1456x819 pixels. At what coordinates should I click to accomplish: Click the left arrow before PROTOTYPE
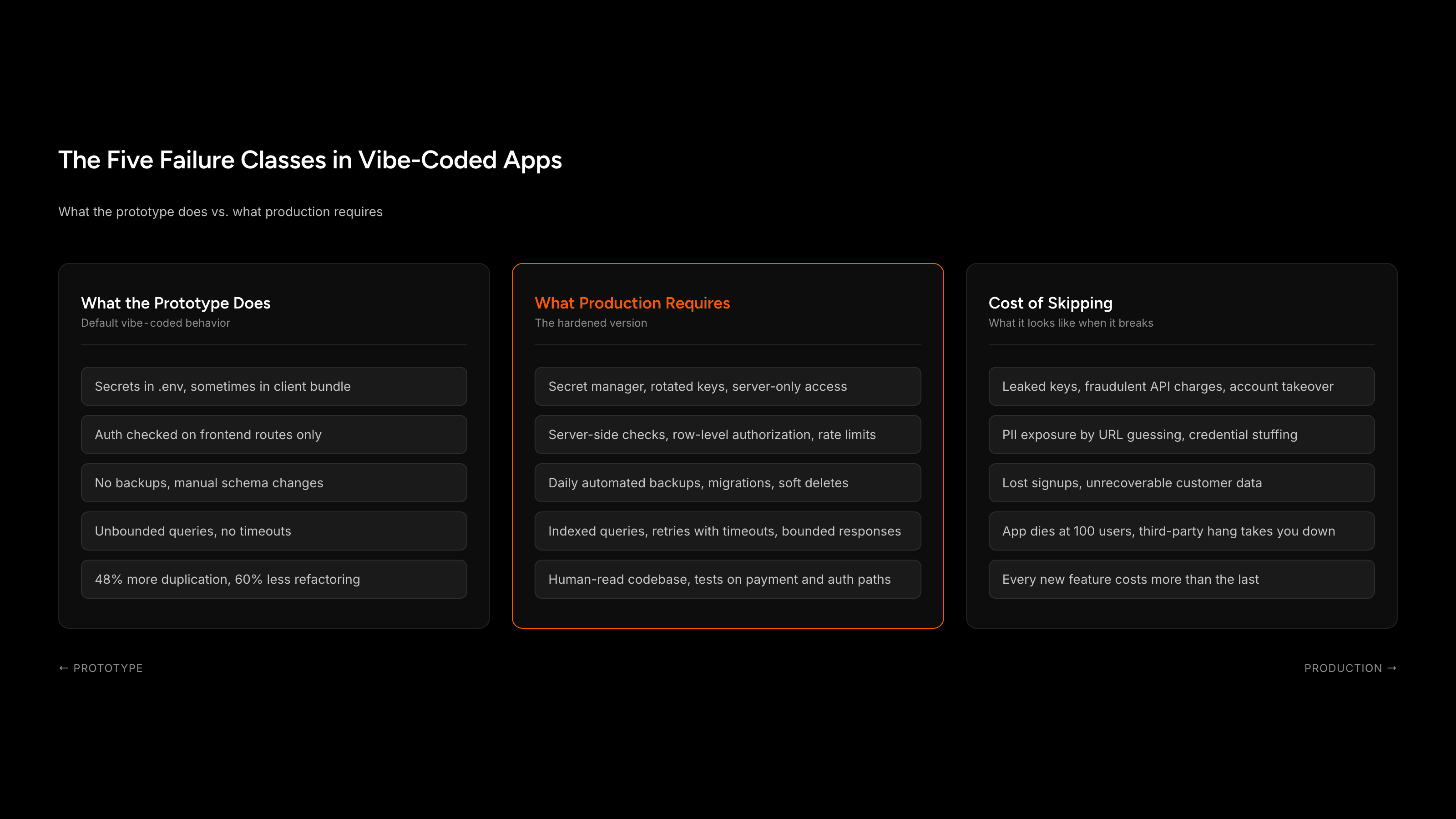click(x=63, y=668)
